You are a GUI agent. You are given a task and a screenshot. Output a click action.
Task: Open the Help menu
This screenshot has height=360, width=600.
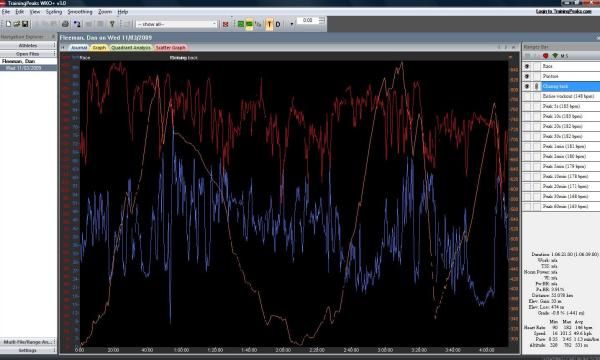122,12
